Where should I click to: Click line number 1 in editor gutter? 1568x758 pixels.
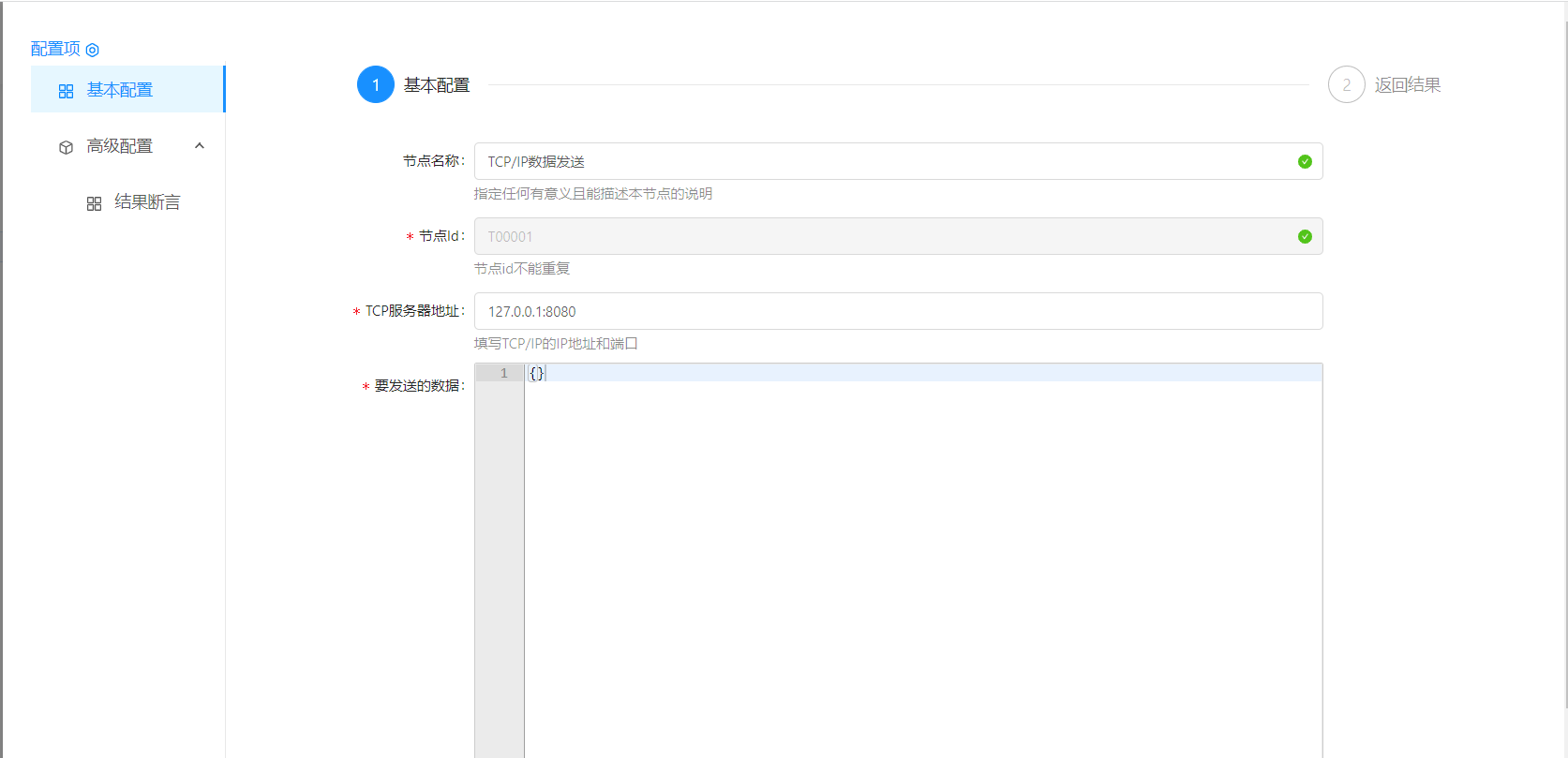pos(503,373)
